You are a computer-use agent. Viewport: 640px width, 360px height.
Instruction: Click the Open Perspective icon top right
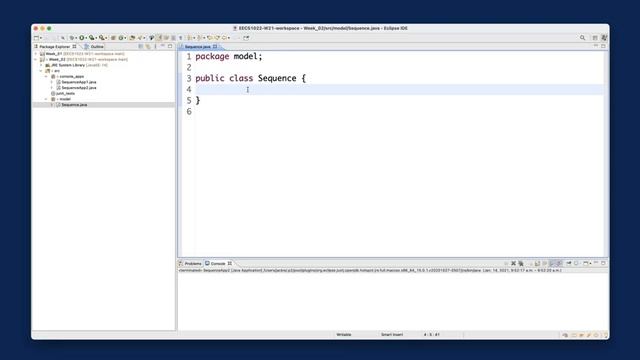(595, 38)
